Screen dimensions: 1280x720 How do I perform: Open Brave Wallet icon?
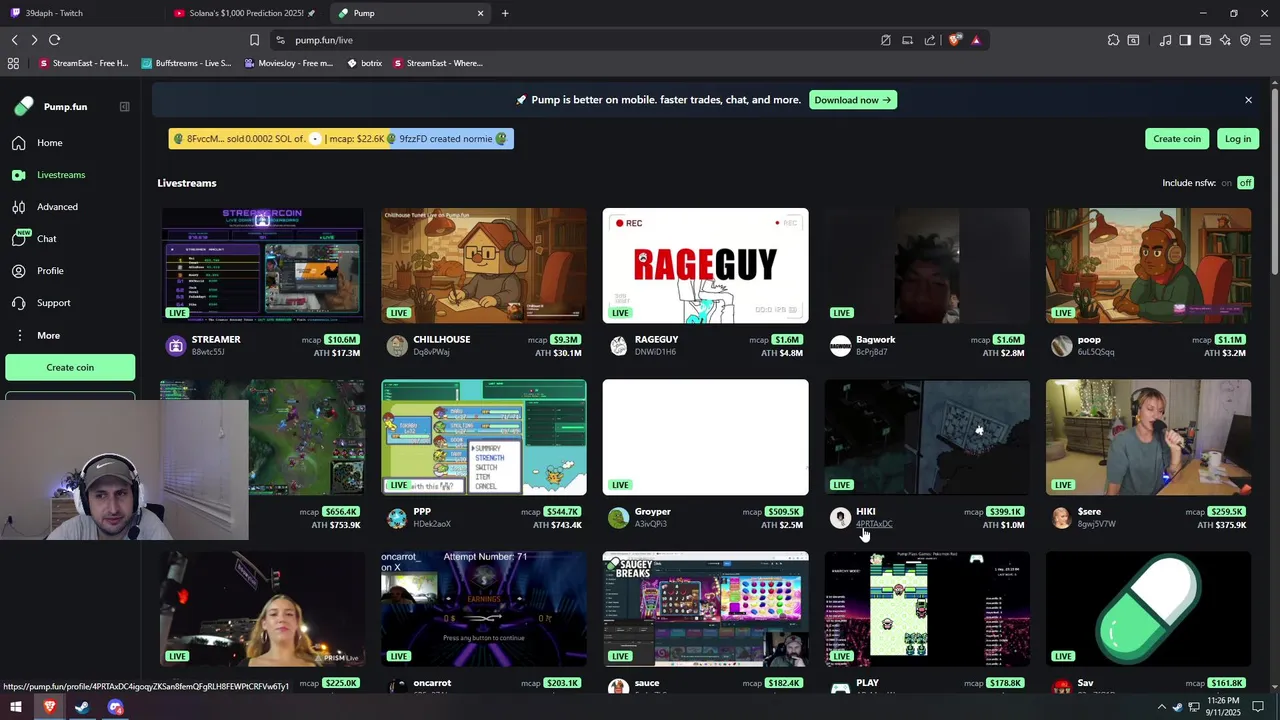point(1205,40)
